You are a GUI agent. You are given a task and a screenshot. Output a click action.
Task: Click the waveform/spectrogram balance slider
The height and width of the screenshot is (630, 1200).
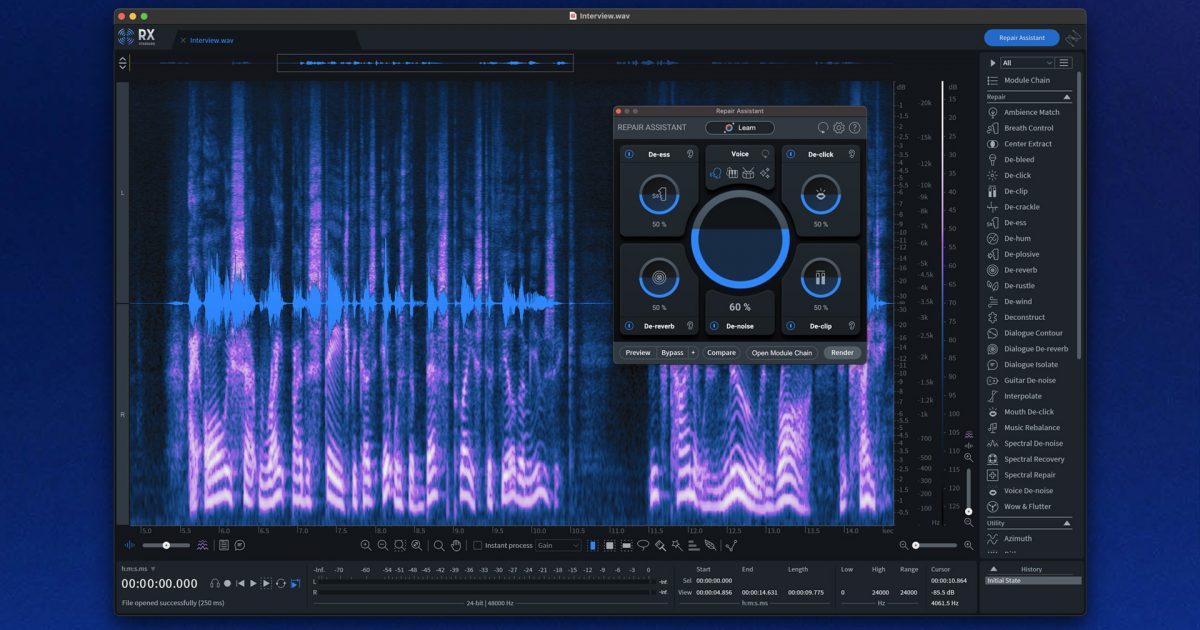pos(167,545)
